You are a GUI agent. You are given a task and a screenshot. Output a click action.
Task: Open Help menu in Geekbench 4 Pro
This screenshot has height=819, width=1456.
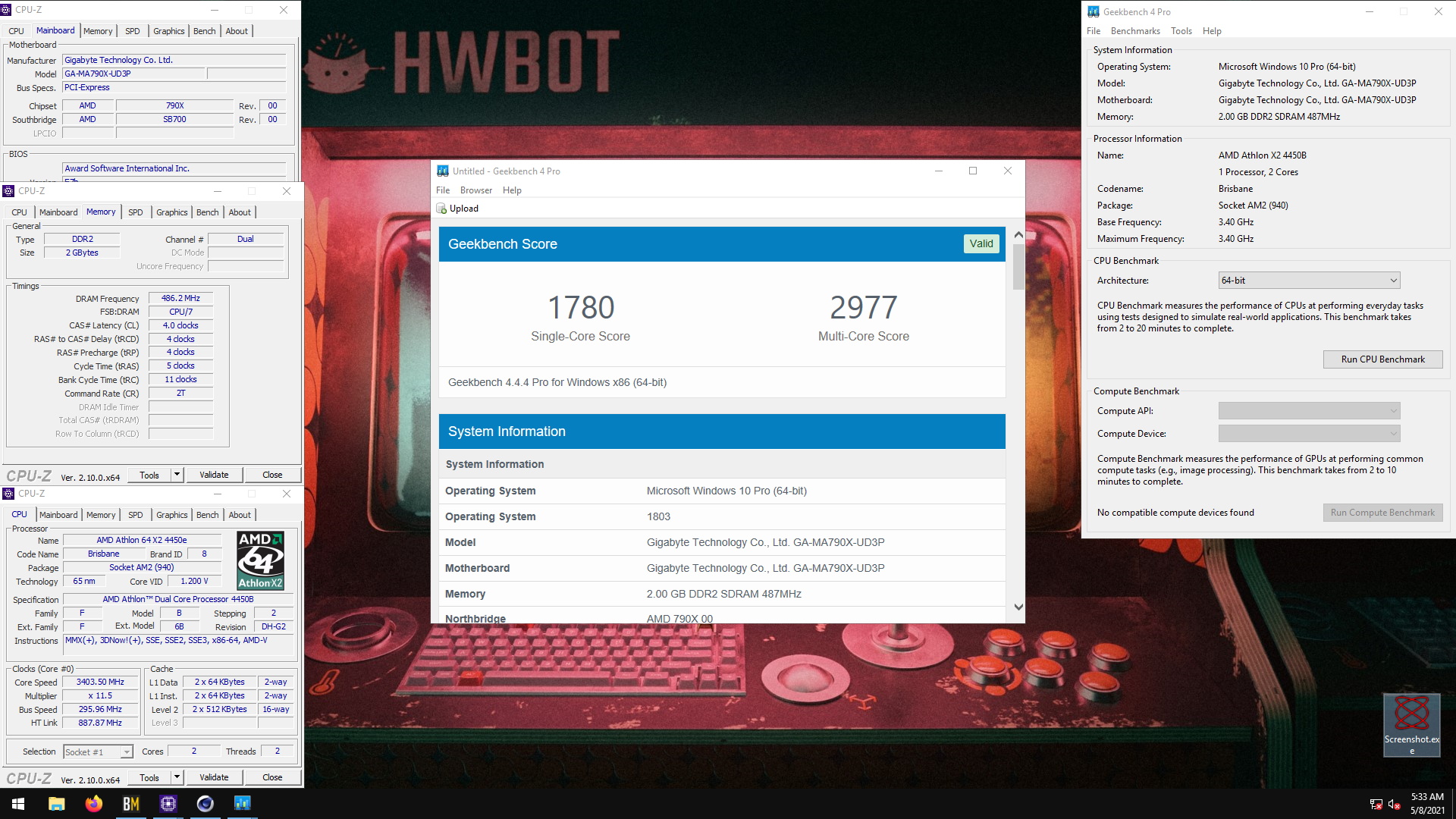pos(1212,31)
